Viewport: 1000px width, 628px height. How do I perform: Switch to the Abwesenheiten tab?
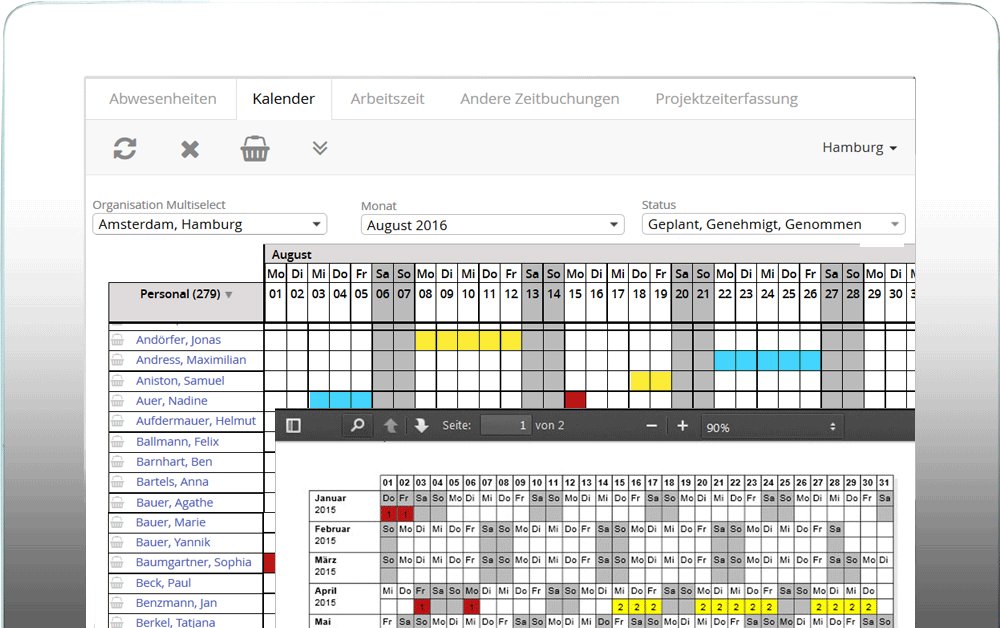click(x=164, y=98)
